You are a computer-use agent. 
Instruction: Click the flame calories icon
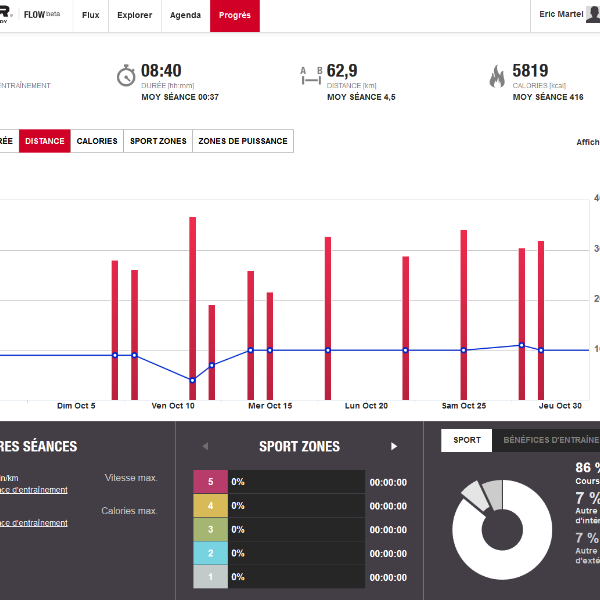tap(496, 76)
